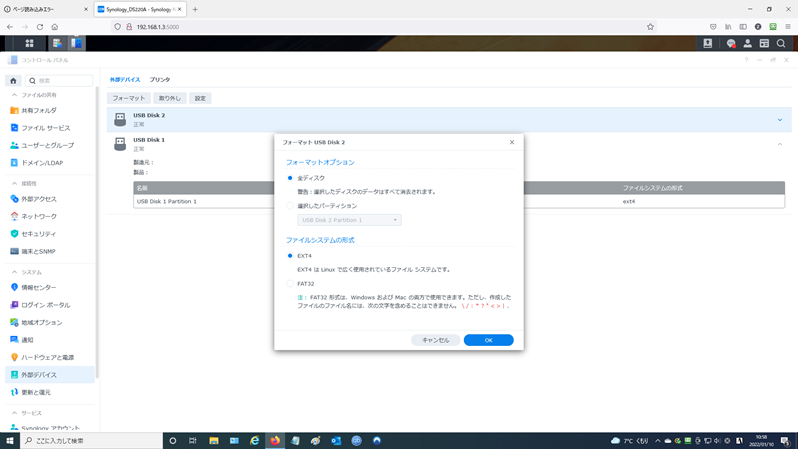Bookmark this page star icon
The height and width of the screenshot is (449, 798).
tap(650, 26)
